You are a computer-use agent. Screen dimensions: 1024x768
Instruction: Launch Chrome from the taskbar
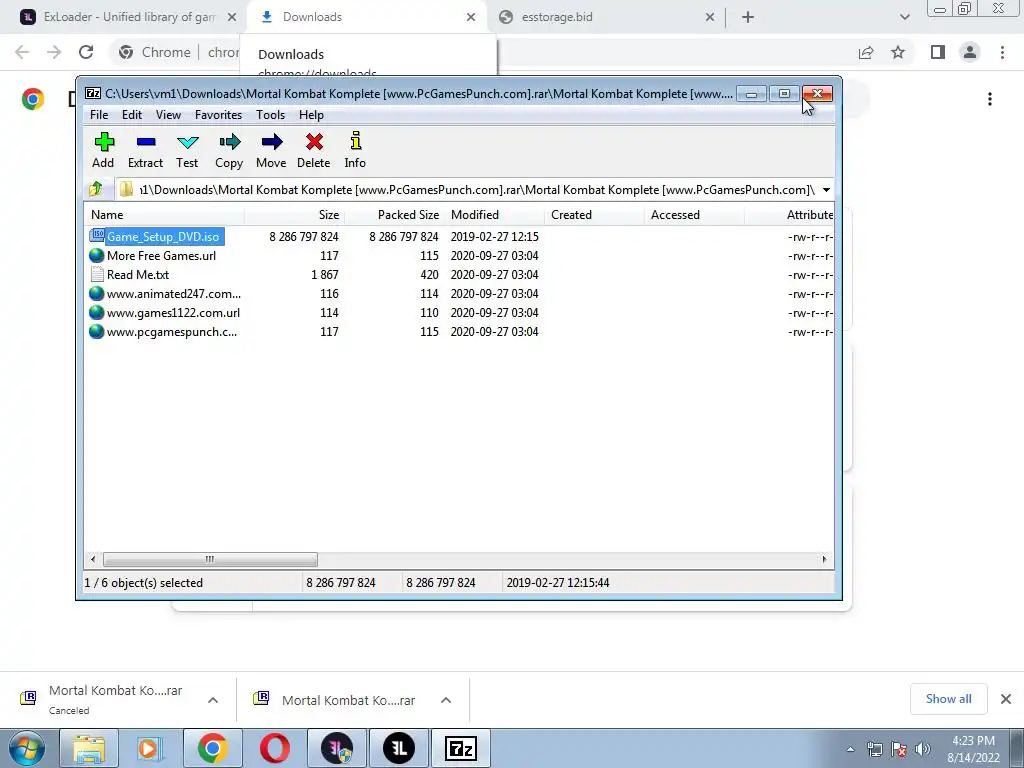212,748
